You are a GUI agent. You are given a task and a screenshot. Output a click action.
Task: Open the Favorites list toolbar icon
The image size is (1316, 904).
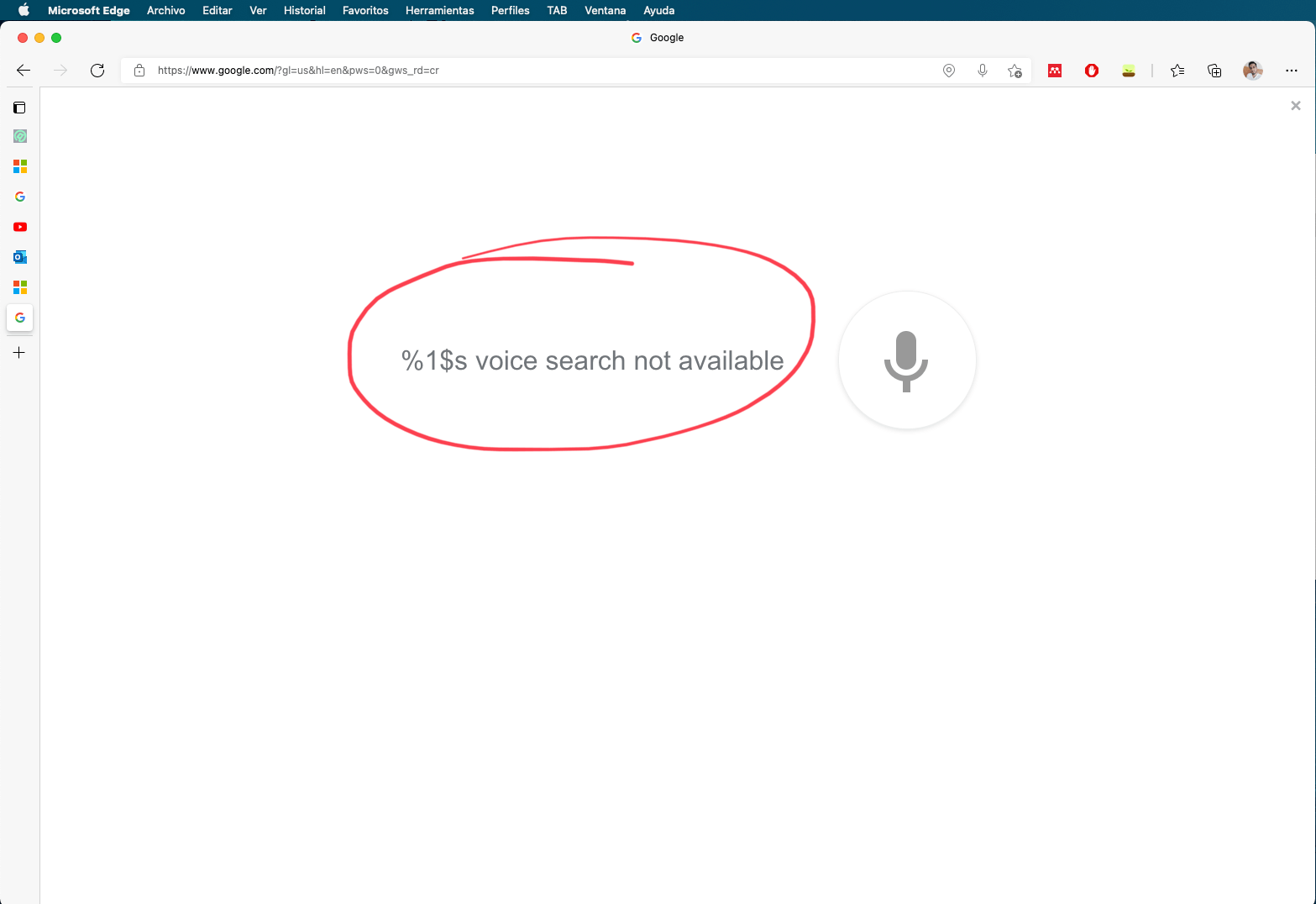(x=1177, y=71)
